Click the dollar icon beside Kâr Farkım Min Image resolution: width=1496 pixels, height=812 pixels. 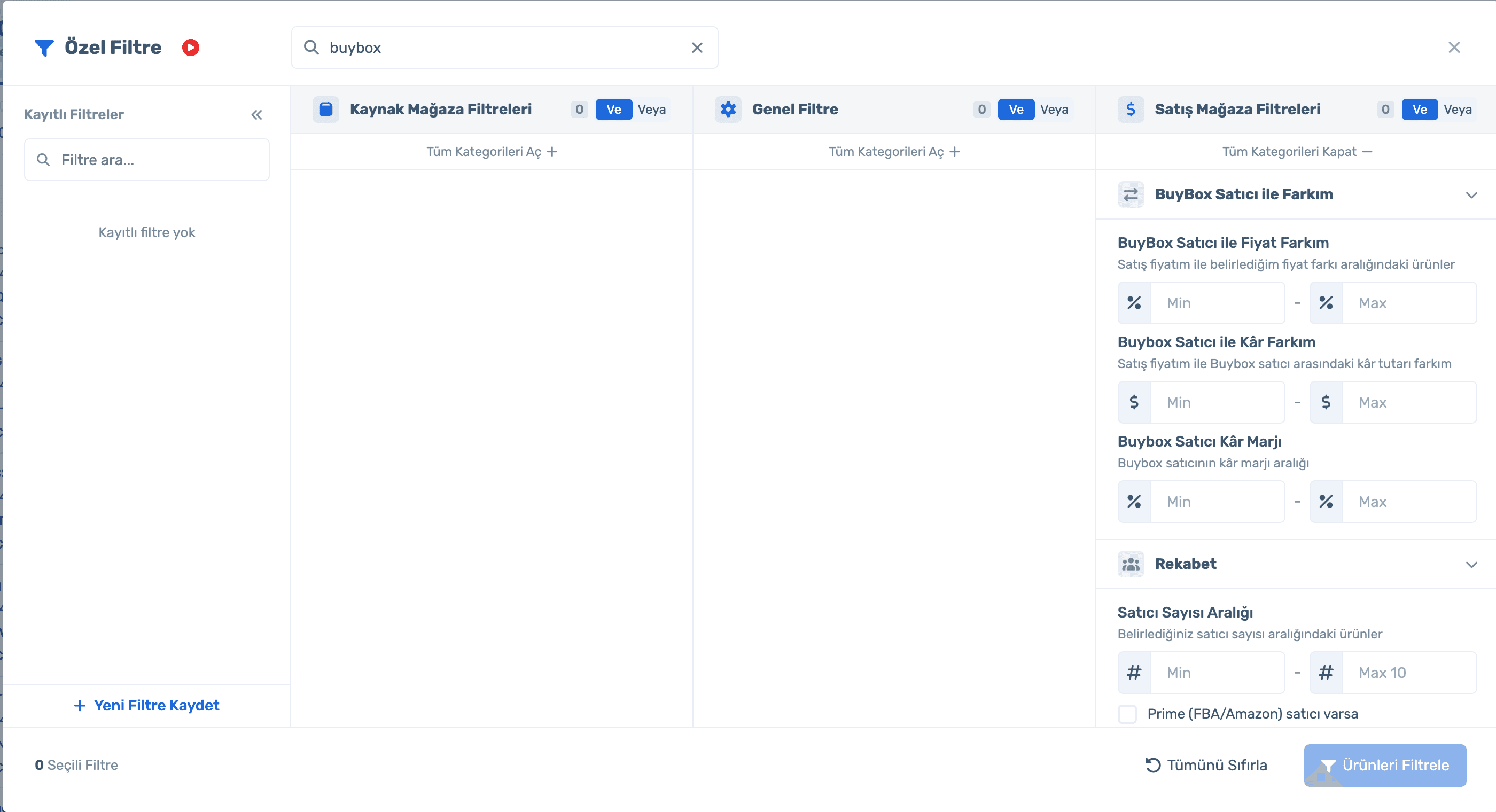pos(1134,402)
